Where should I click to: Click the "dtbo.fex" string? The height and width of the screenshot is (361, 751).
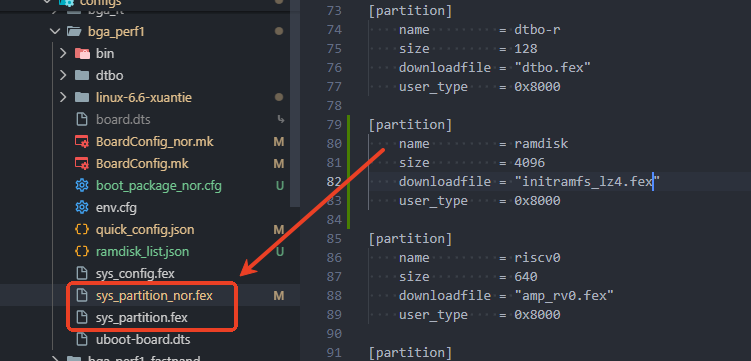pyautogui.click(x=553, y=68)
